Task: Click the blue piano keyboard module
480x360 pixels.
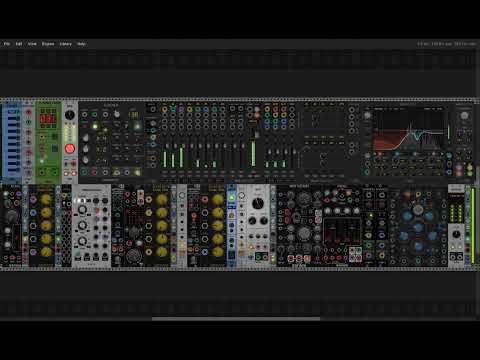Action: (x=11, y=143)
